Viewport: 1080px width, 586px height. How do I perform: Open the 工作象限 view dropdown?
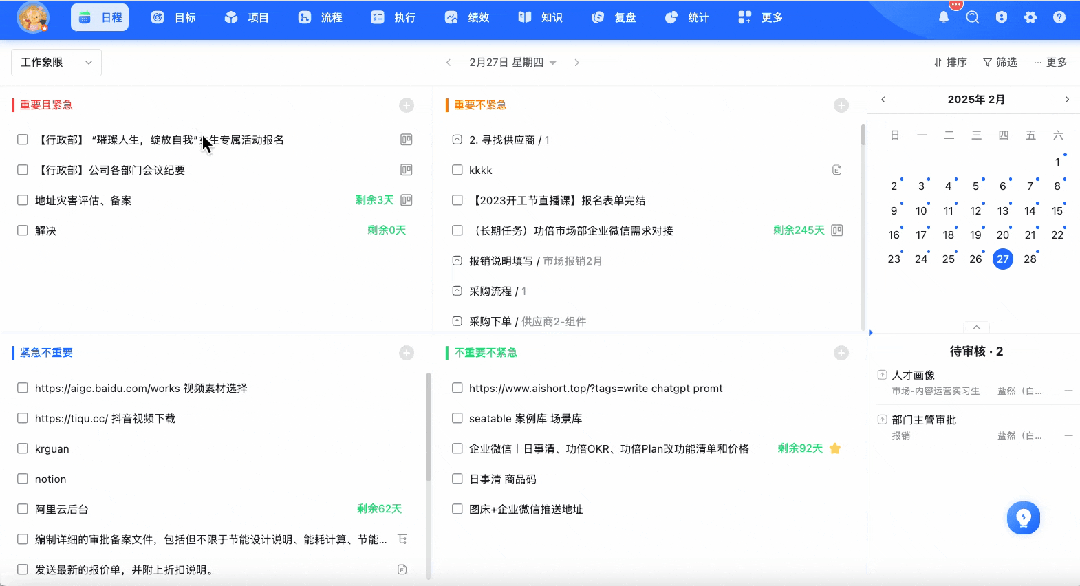(x=55, y=62)
